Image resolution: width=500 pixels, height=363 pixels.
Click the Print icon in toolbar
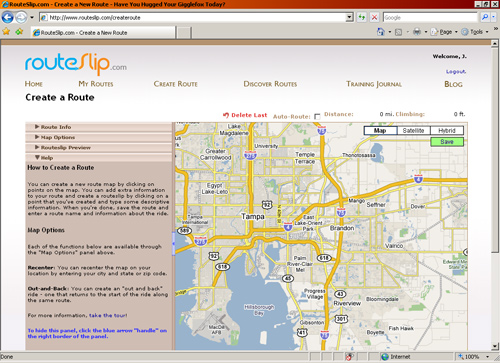[x=417, y=32]
